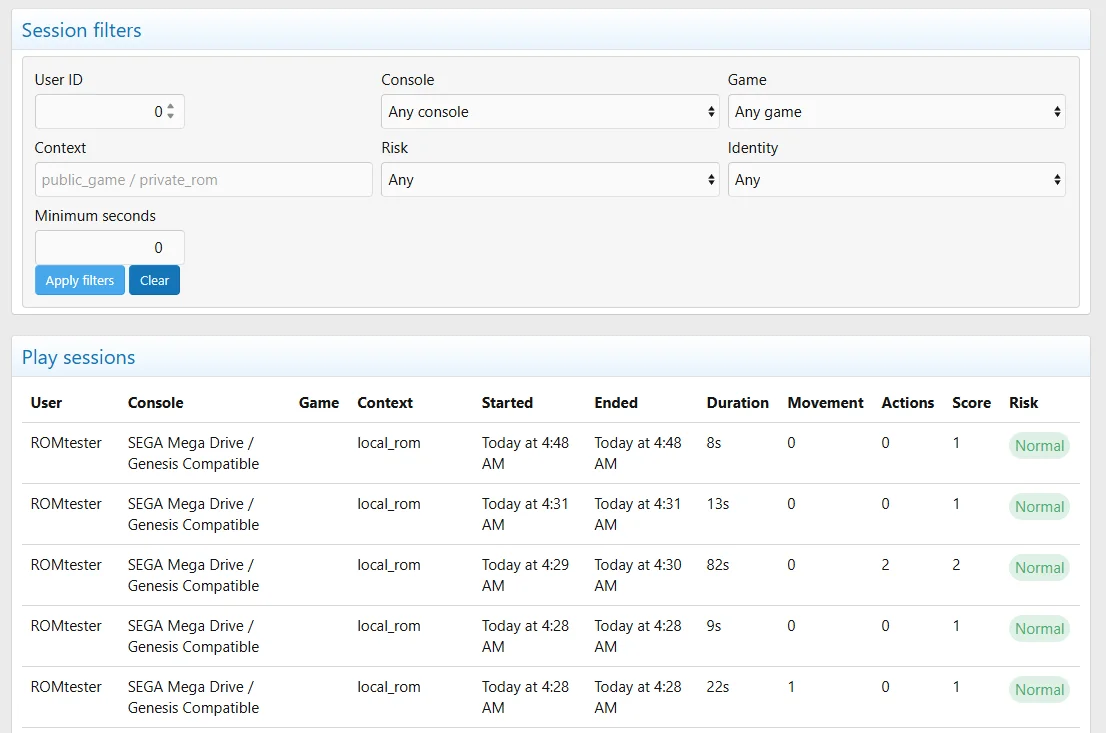Screen dimensions: 1106x733
Task: Click the Started column header
Action: (x=507, y=403)
